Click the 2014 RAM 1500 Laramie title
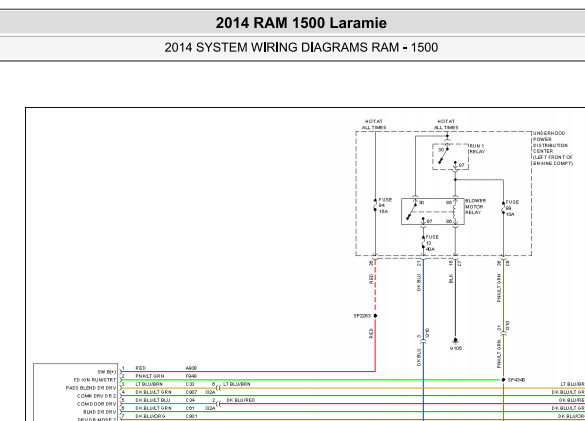585x421 pixels. [301, 23]
